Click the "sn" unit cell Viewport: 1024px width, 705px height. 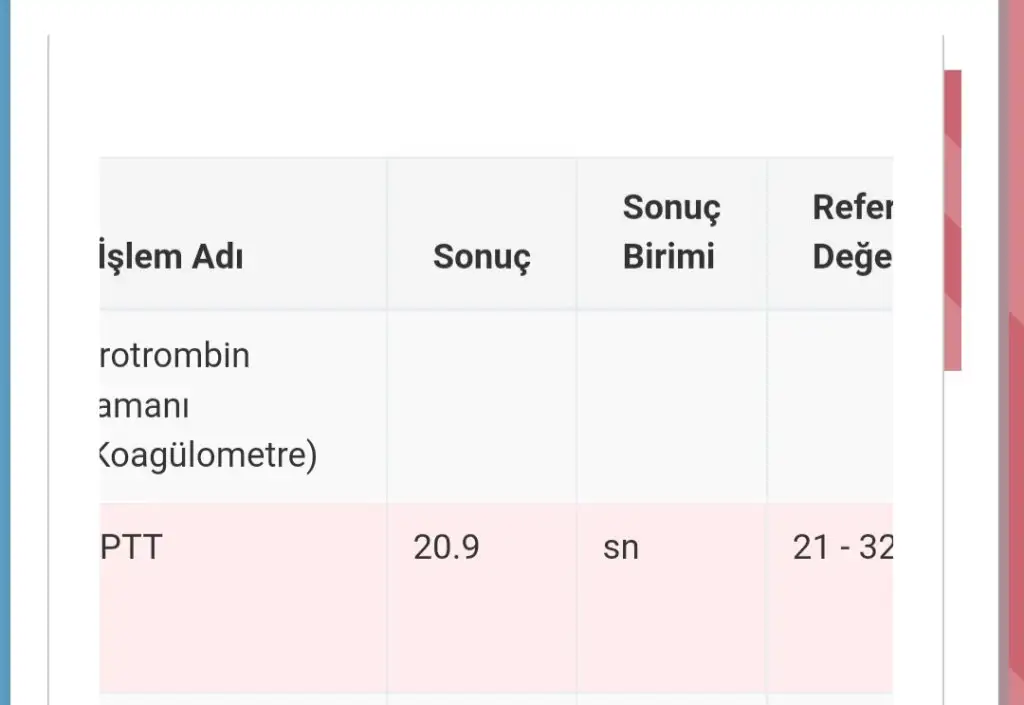point(620,548)
